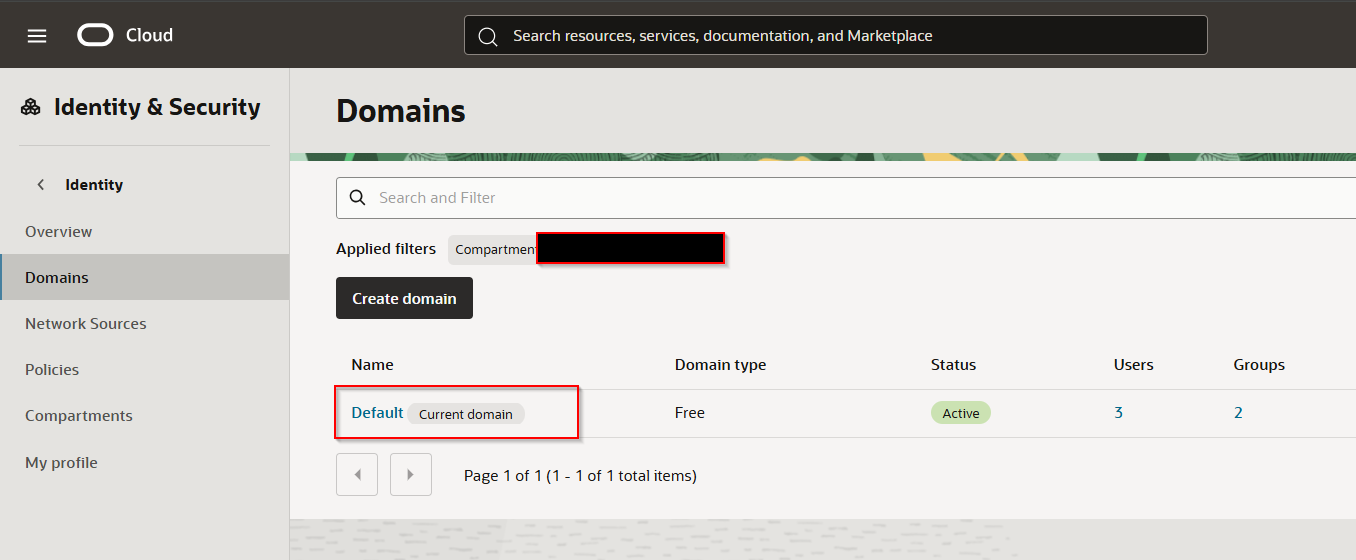Navigate to Policies

pyautogui.click(x=52, y=370)
